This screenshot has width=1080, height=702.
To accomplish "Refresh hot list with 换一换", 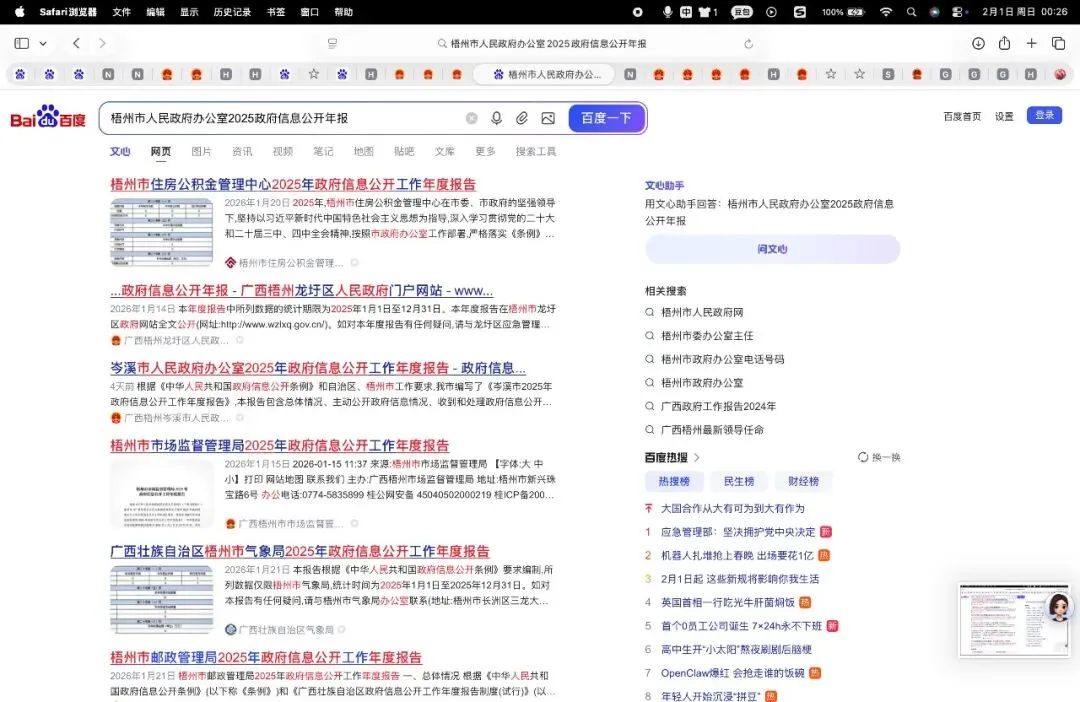I will click(x=879, y=457).
